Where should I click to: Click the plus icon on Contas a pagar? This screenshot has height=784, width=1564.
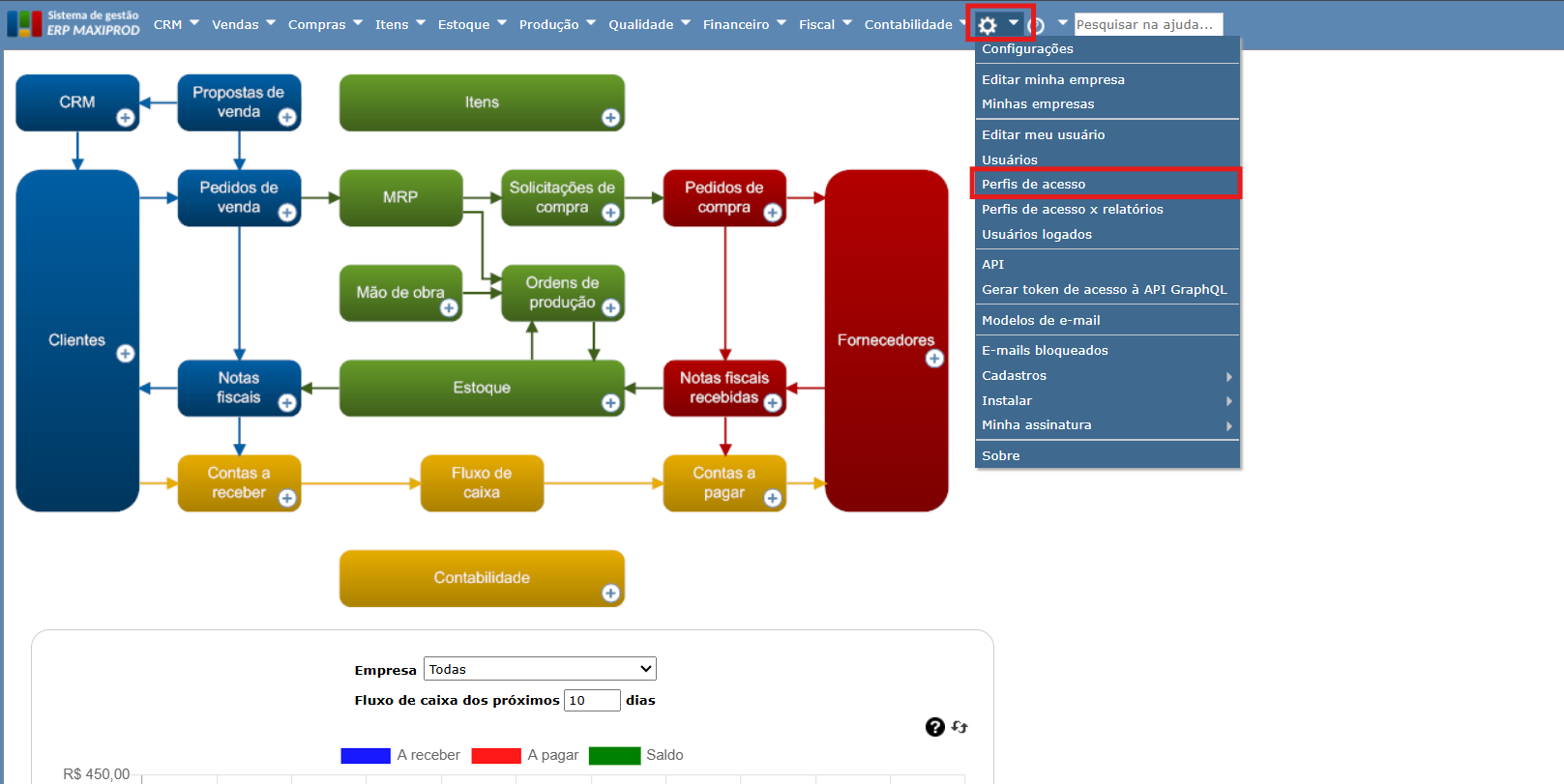(772, 498)
